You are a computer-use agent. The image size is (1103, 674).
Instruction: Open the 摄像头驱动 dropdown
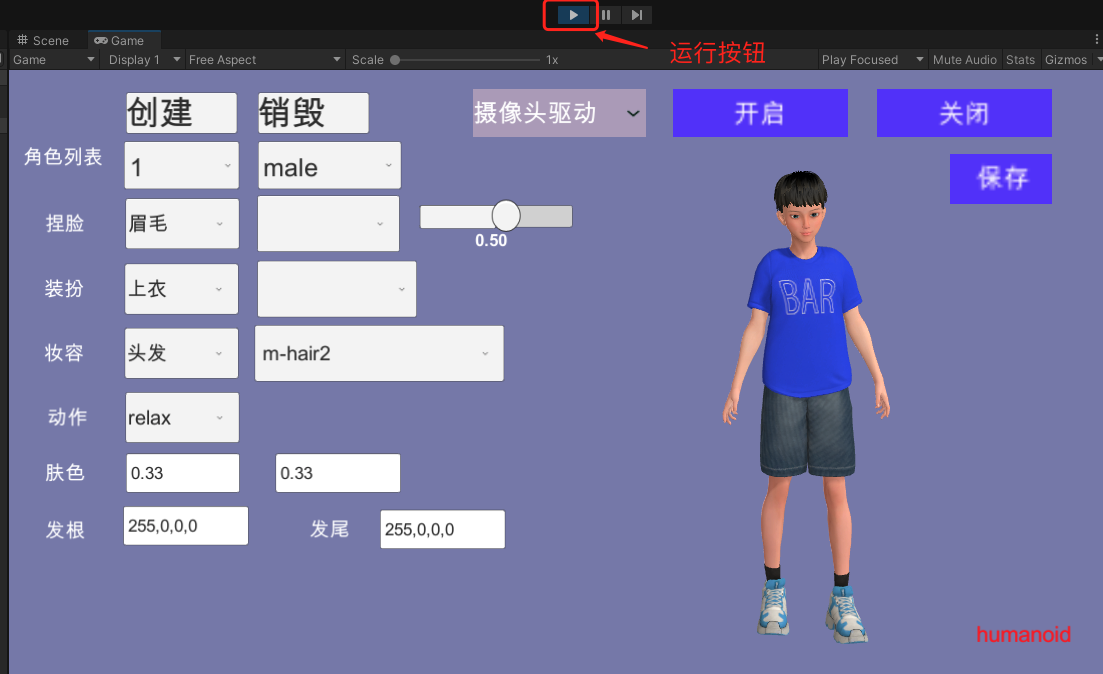click(x=559, y=113)
